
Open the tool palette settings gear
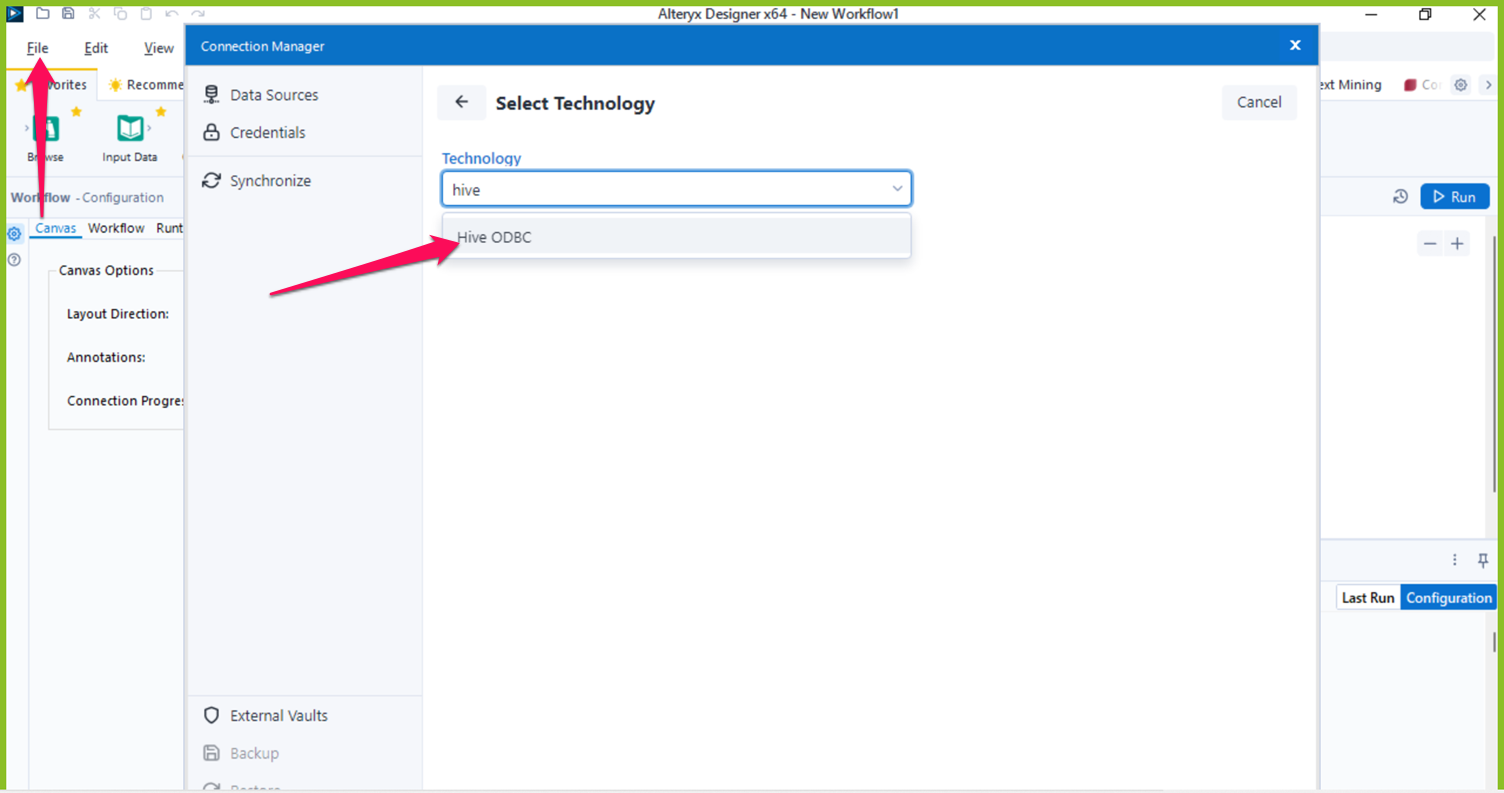coord(1460,85)
